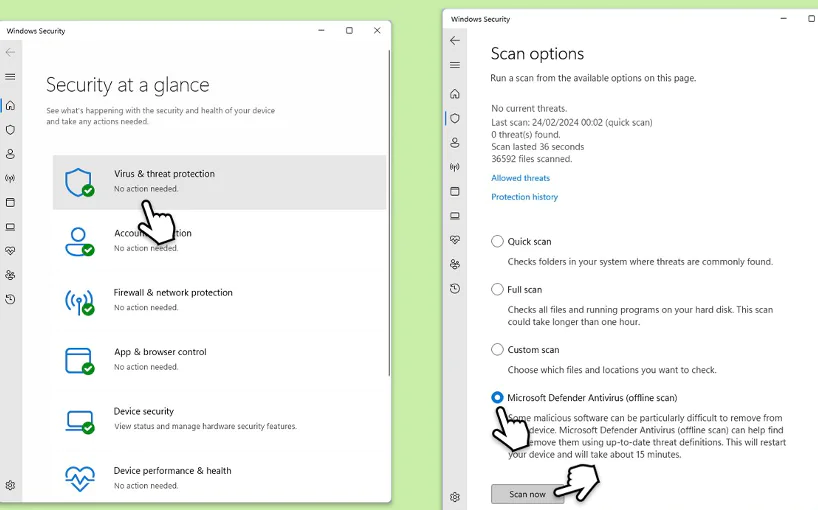This screenshot has width=818, height=510.
Task: Click the Scan options heading
Action: point(537,54)
